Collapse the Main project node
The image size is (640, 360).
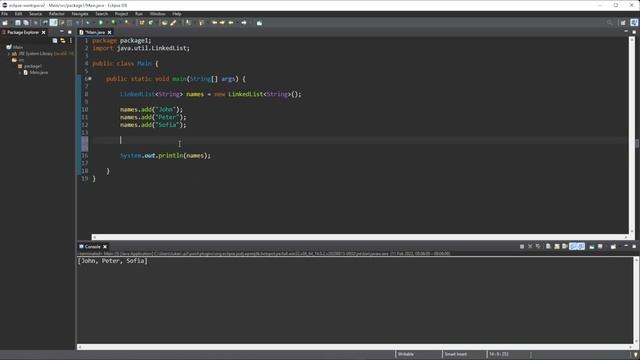click(x=4, y=47)
